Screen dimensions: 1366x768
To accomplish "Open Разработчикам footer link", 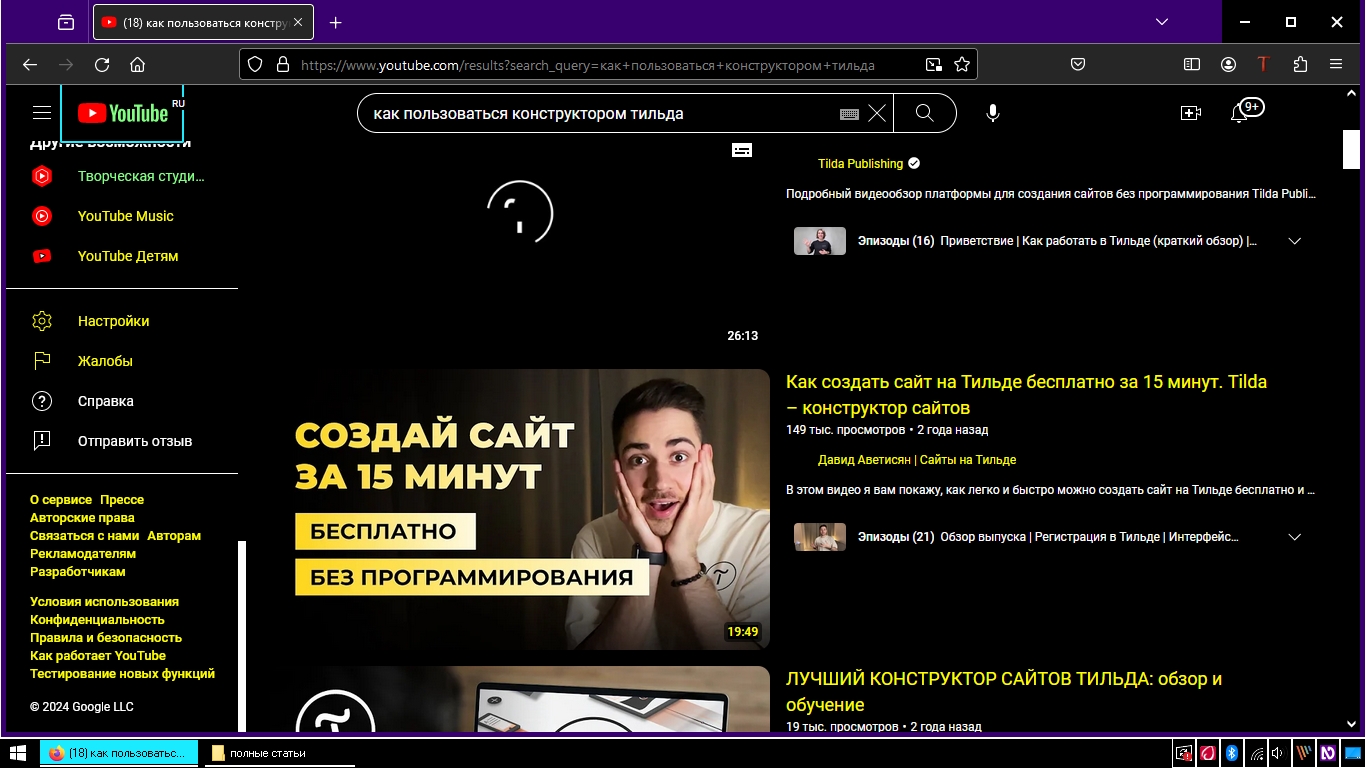I will (78, 571).
